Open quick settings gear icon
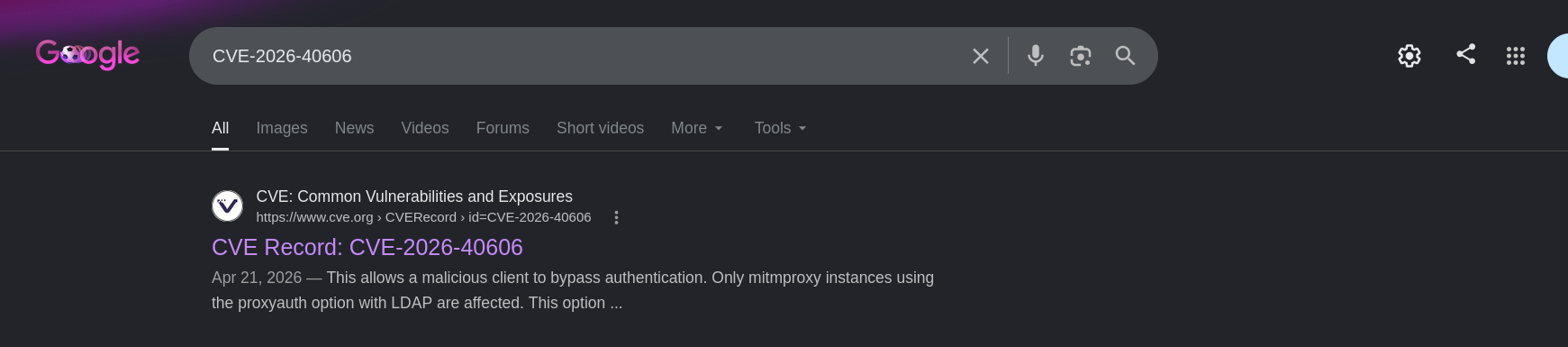This screenshot has height=347, width=1568. [1409, 56]
